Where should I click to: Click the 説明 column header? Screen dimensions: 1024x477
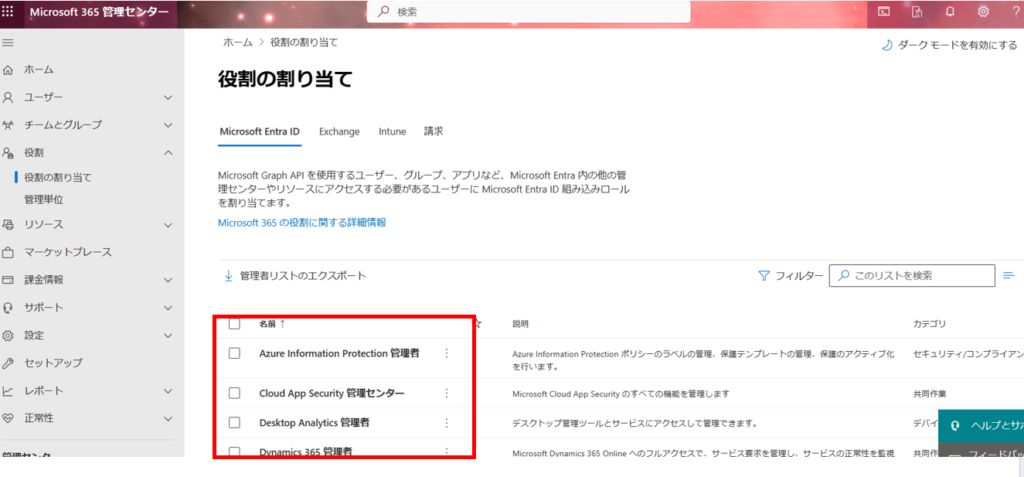tap(520, 324)
